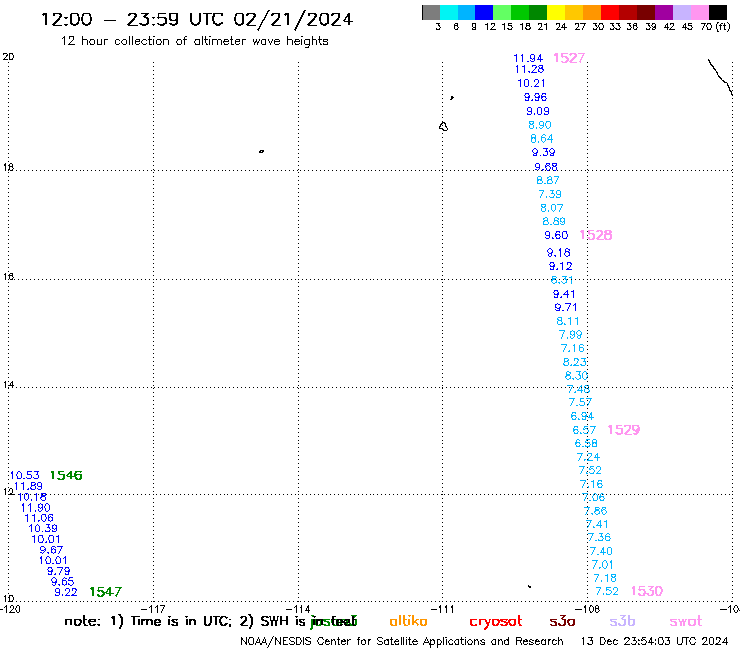This screenshot has width=740, height=650.
Task: Click the 'altika' satellite legend label
Action: pyautogui.click(x=408, y=621)
